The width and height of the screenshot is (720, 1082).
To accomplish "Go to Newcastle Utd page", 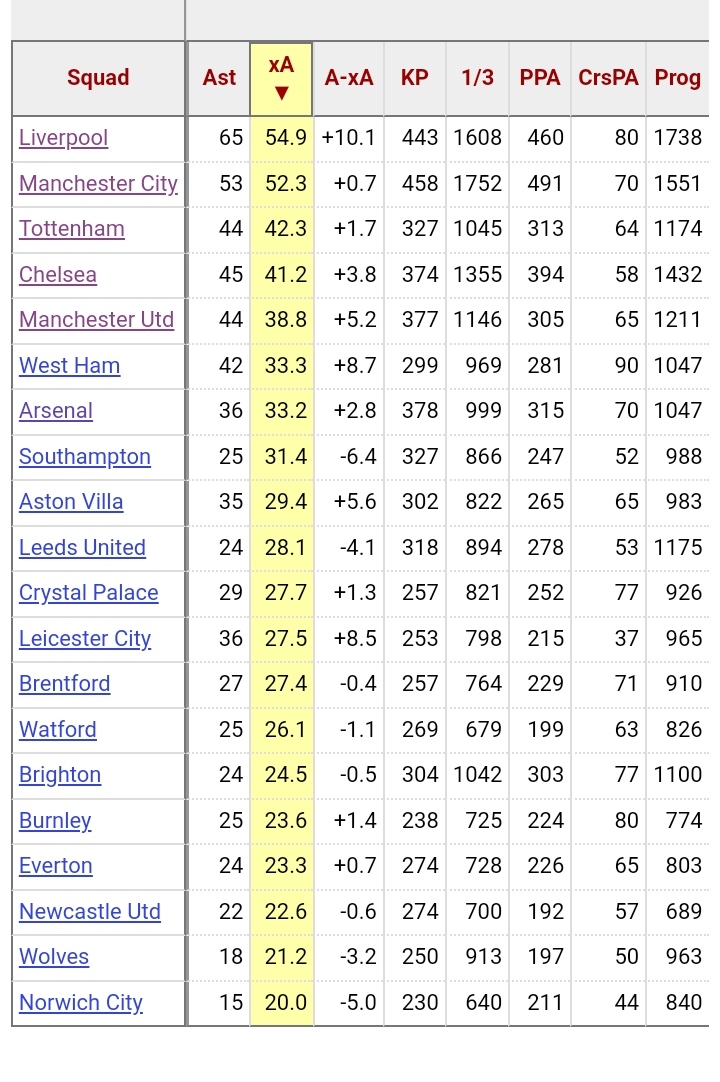I will click(89, 912).
